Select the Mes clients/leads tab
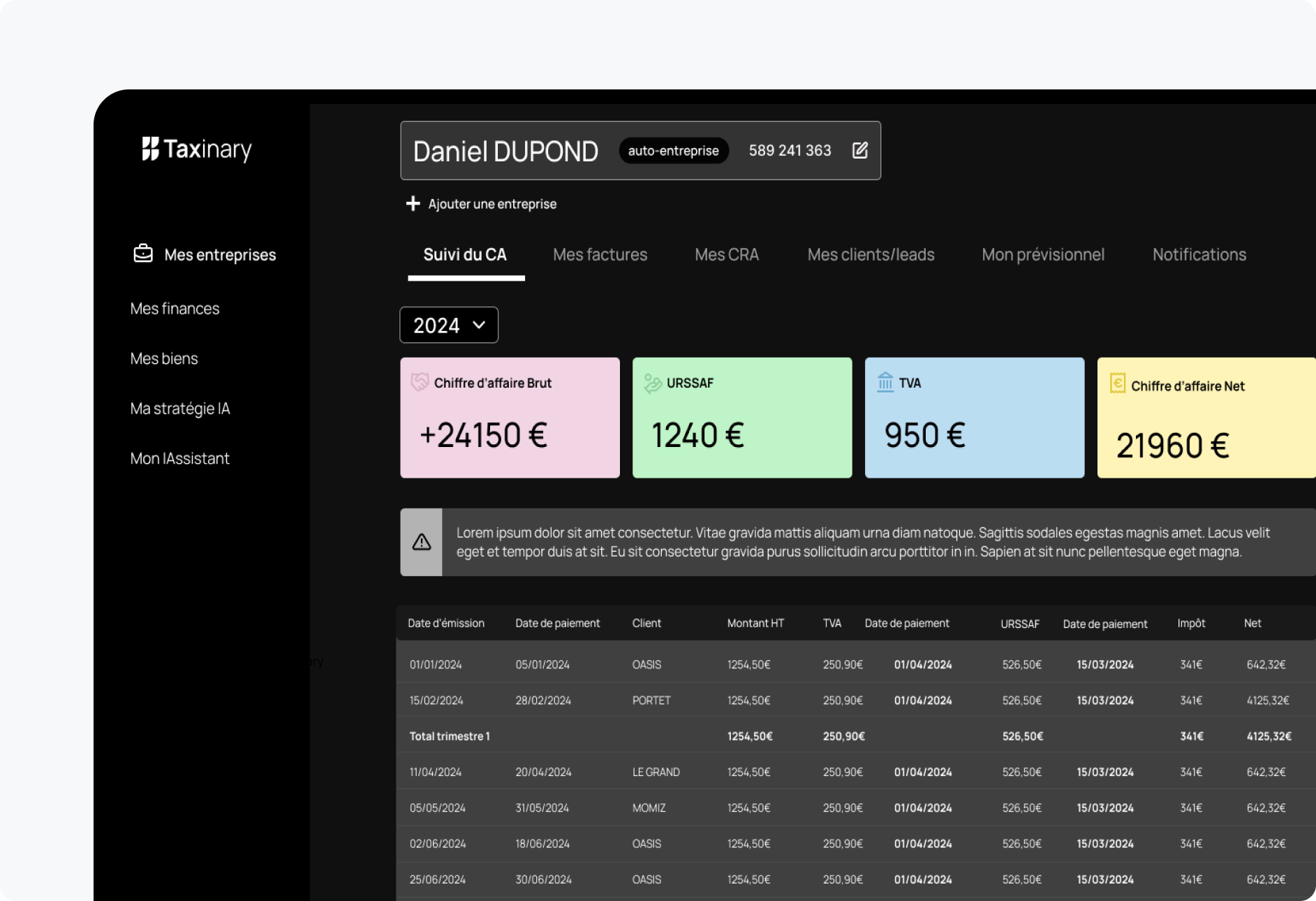This screenshot has height=901, width=1316. coord(871,255)
